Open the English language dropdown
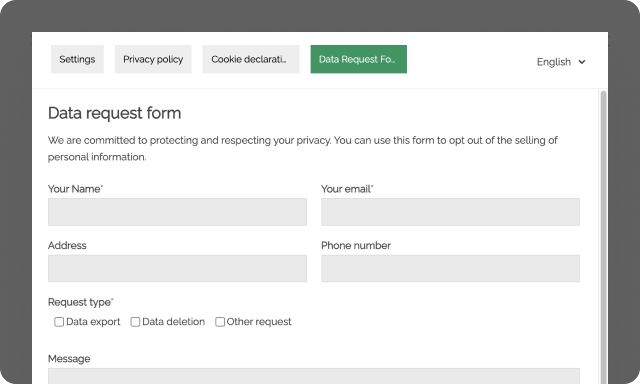Viewport: 641px width, 384px height. click(561, 62)
